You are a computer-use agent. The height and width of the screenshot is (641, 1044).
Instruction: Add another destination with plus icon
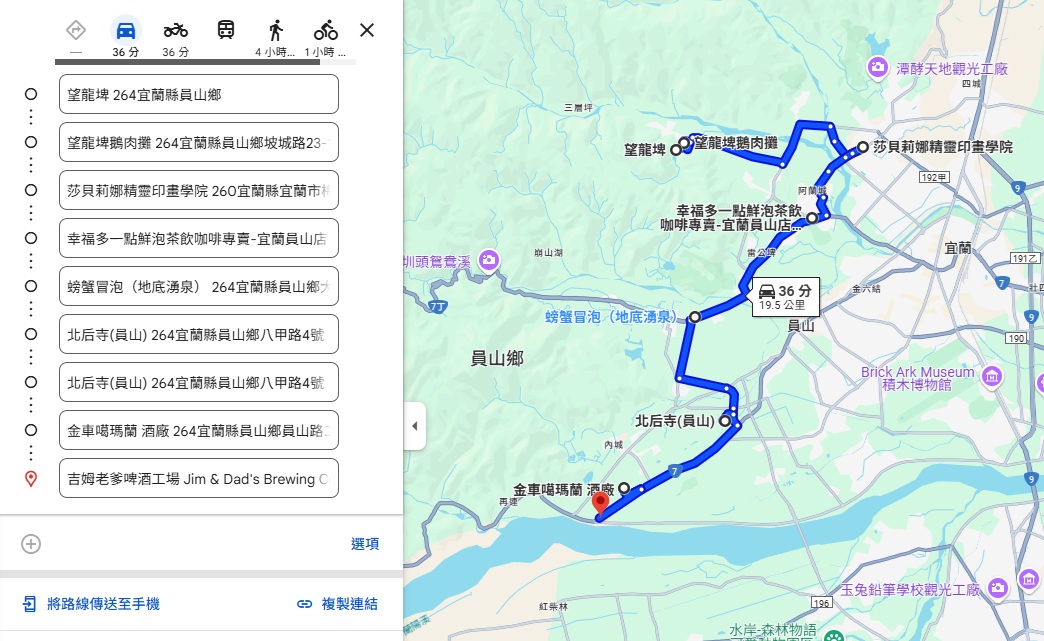point(31,544)
